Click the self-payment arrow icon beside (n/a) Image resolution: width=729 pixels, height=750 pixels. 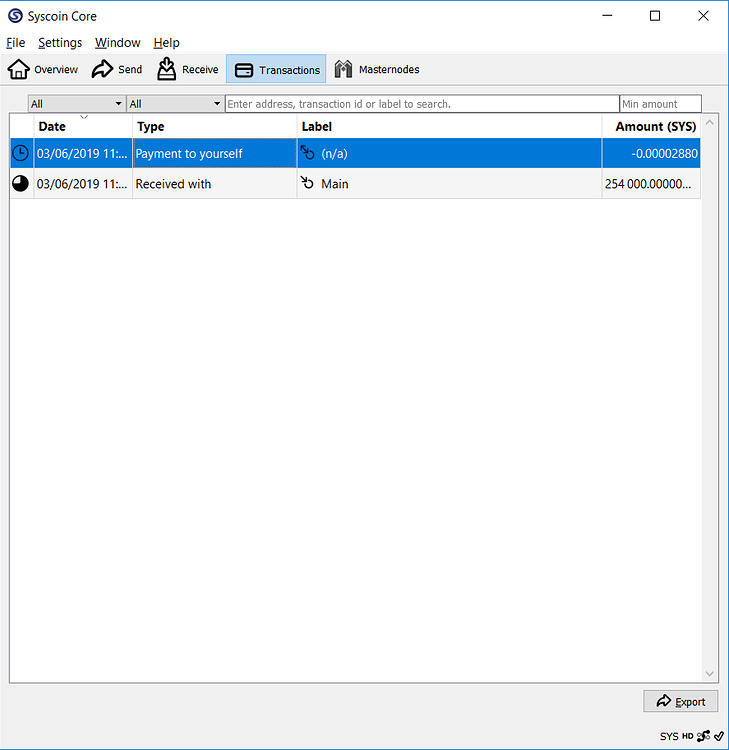(307, 153)
